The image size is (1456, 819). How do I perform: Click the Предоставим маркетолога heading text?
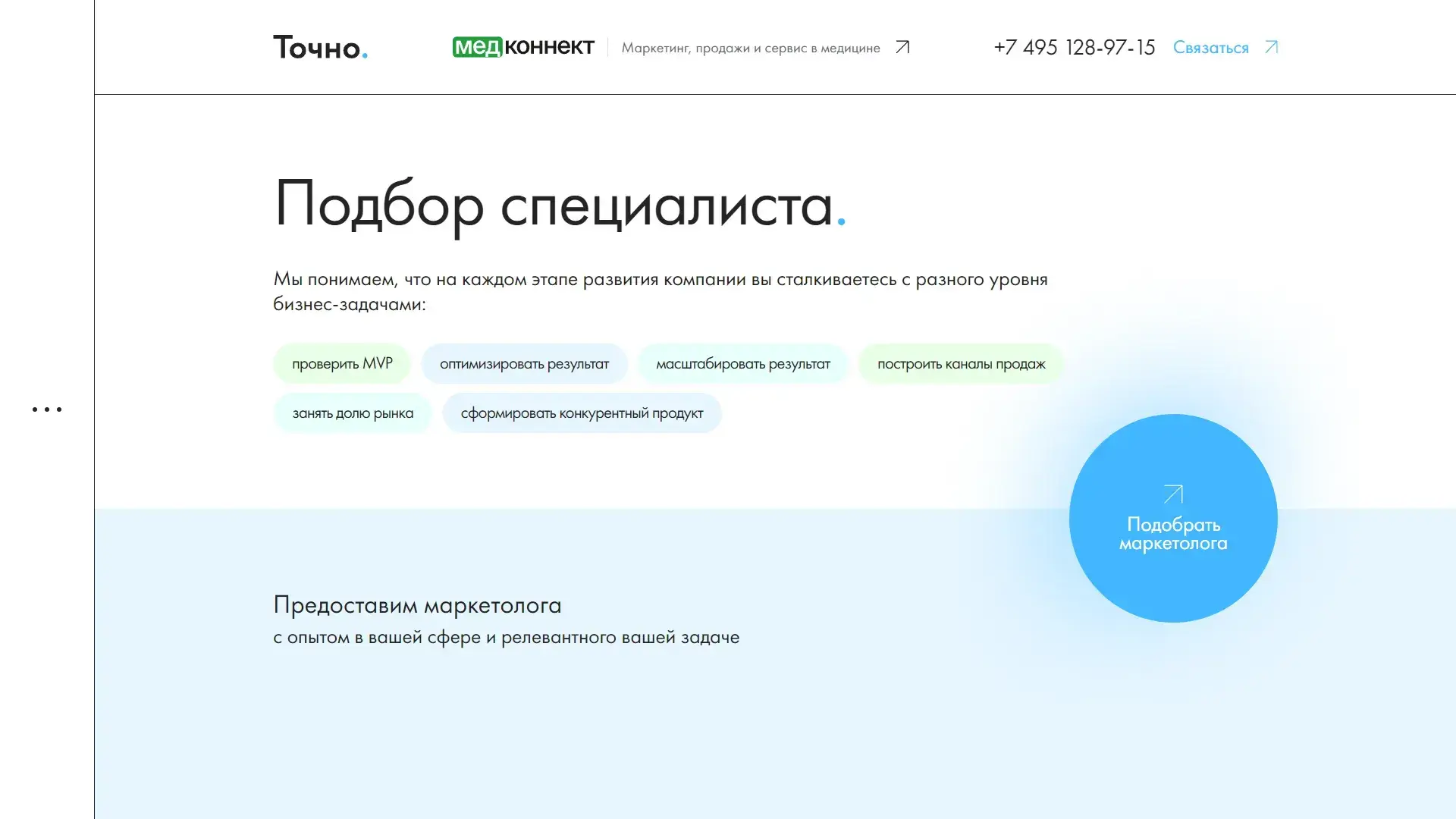pyautogui.click(x=417, y=605)
